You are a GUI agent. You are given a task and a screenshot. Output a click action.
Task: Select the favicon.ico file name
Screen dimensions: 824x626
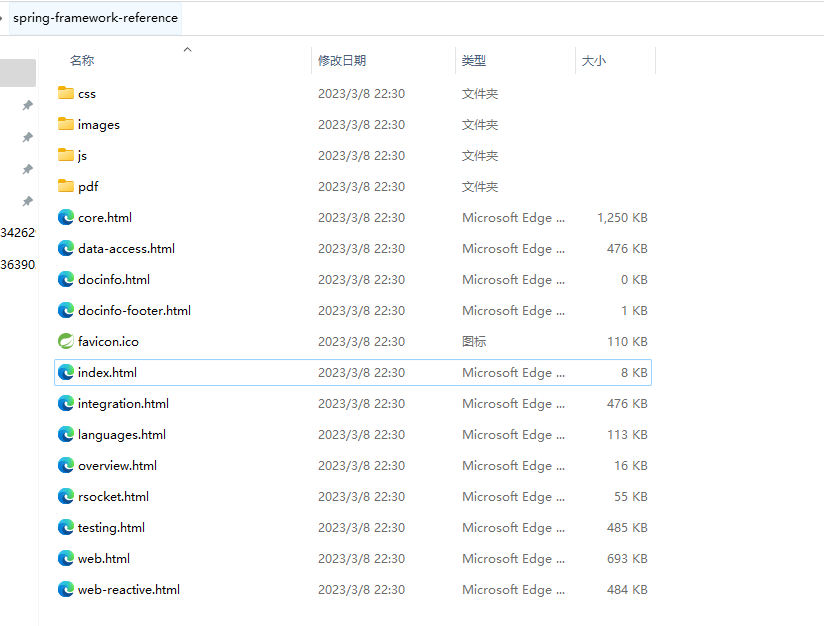[x=108, y=342]
